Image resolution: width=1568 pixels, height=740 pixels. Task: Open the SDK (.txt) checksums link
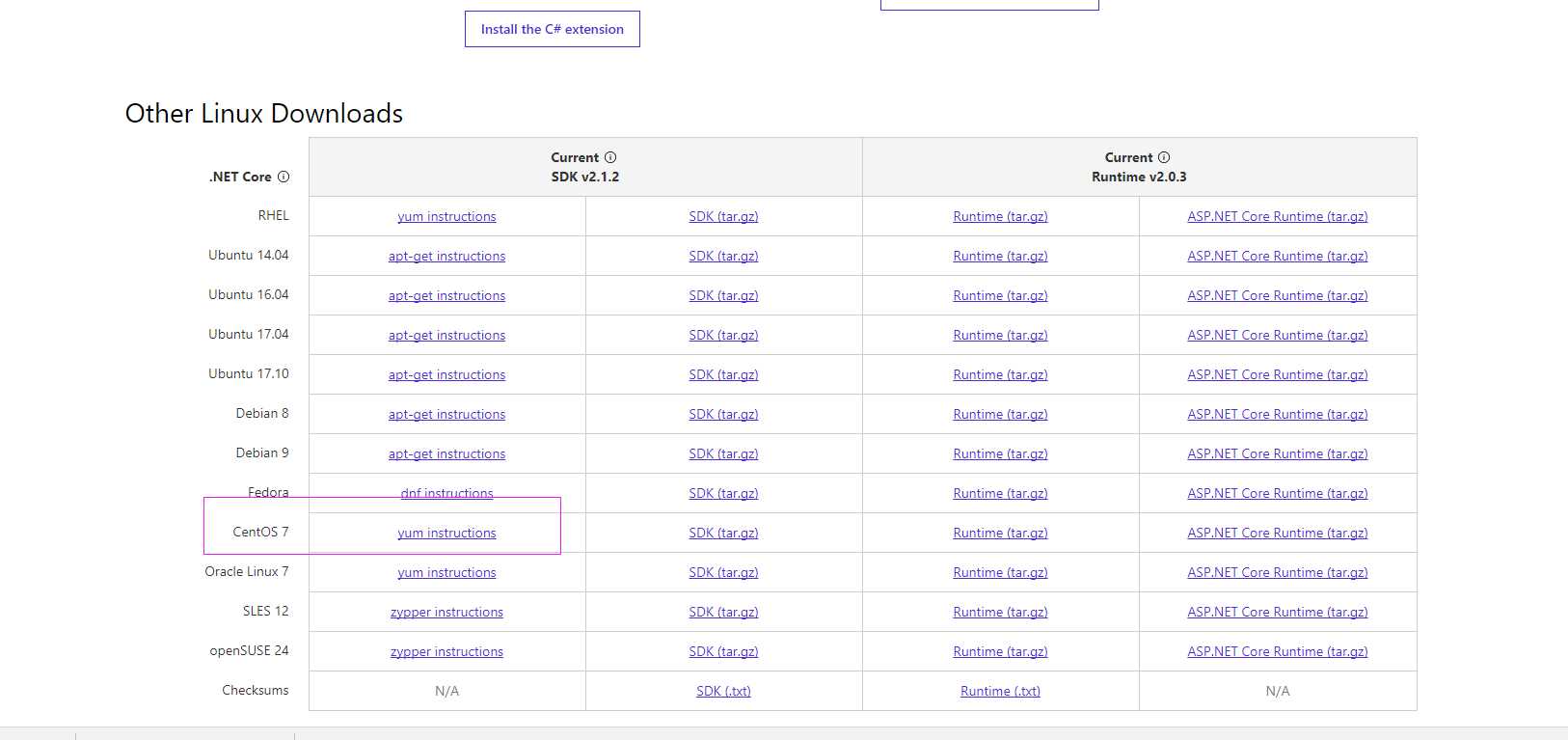(723, 691)
